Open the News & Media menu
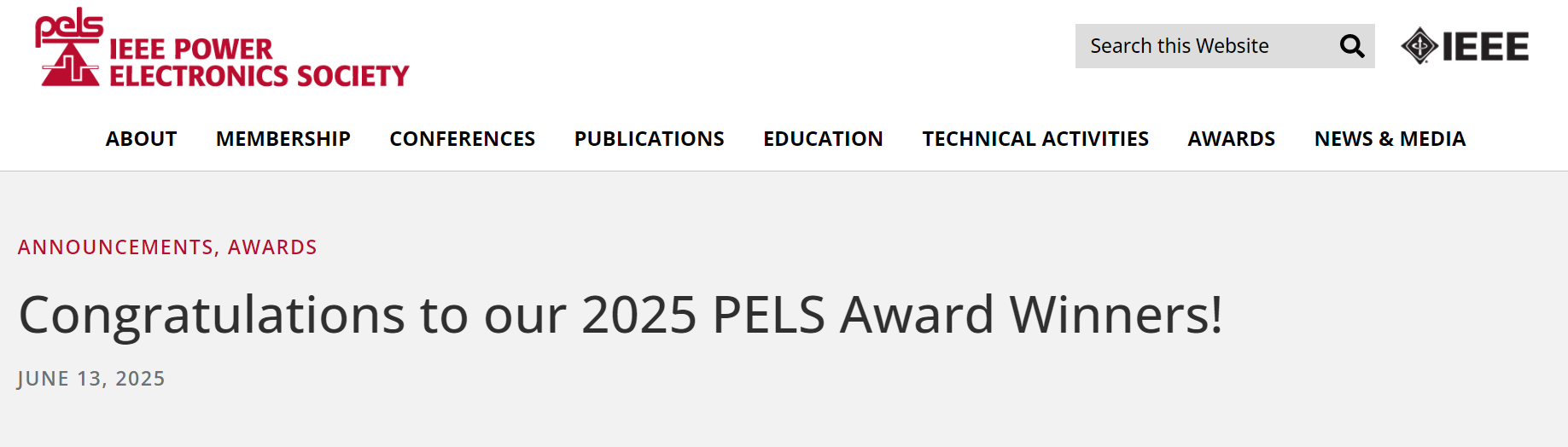The image size is (1568, 447). [1390, 139]
